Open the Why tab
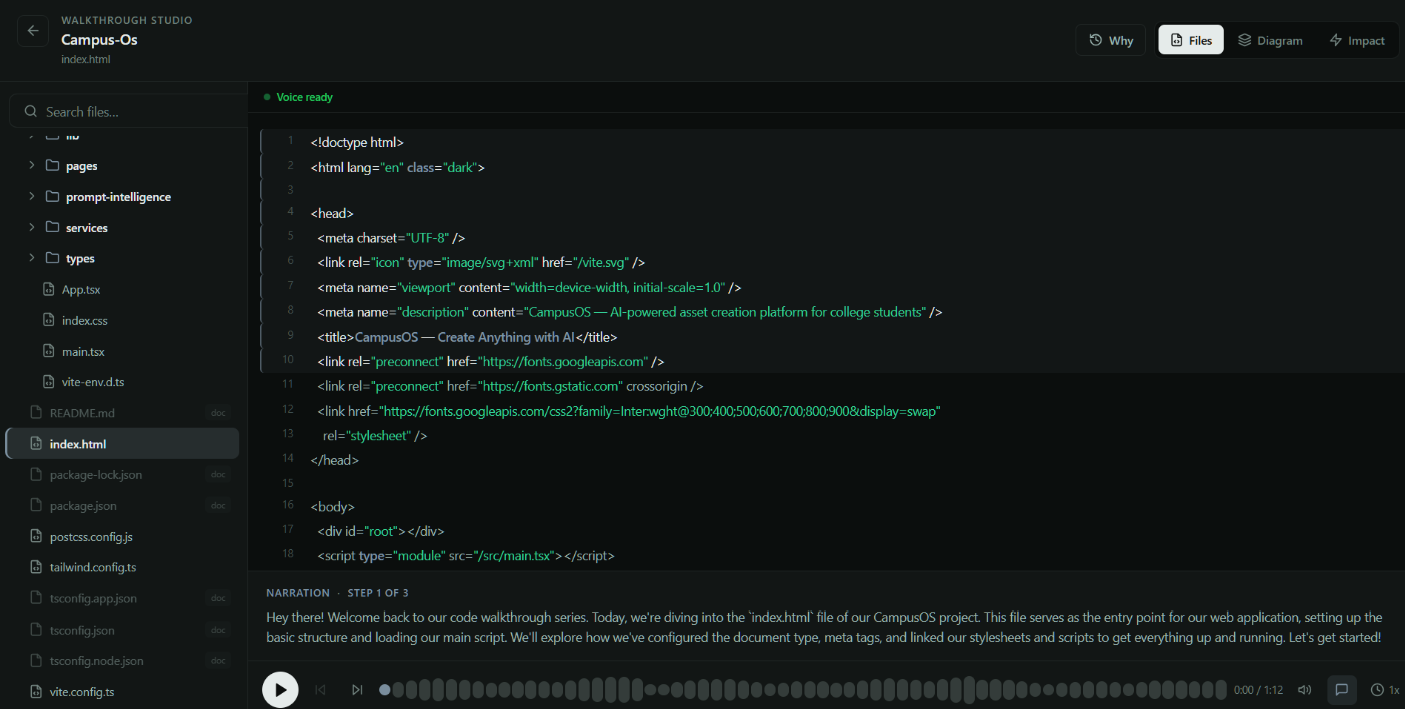The image size is (1405, 709). point(1111,40)
